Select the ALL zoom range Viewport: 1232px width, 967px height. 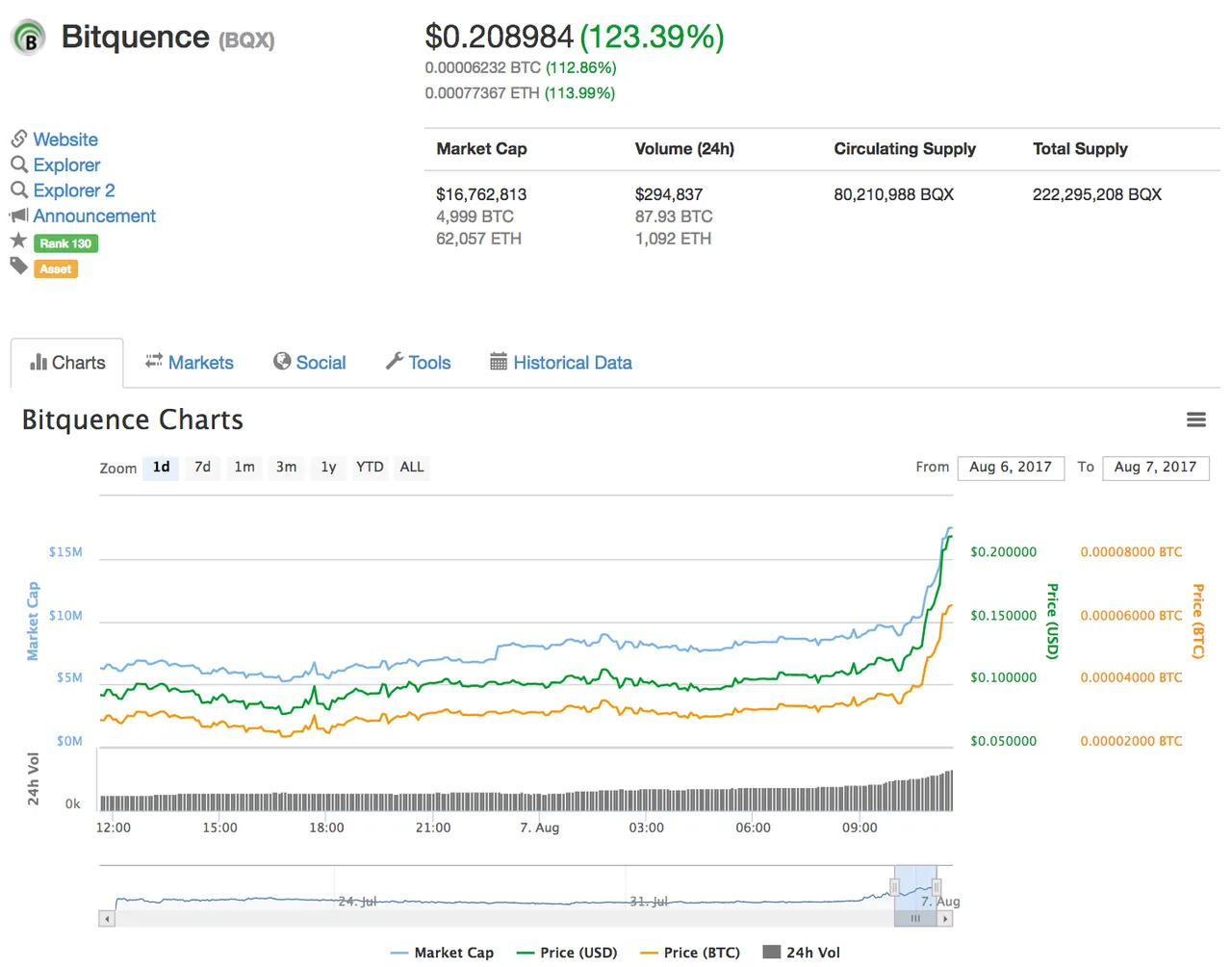click(412, 468)
